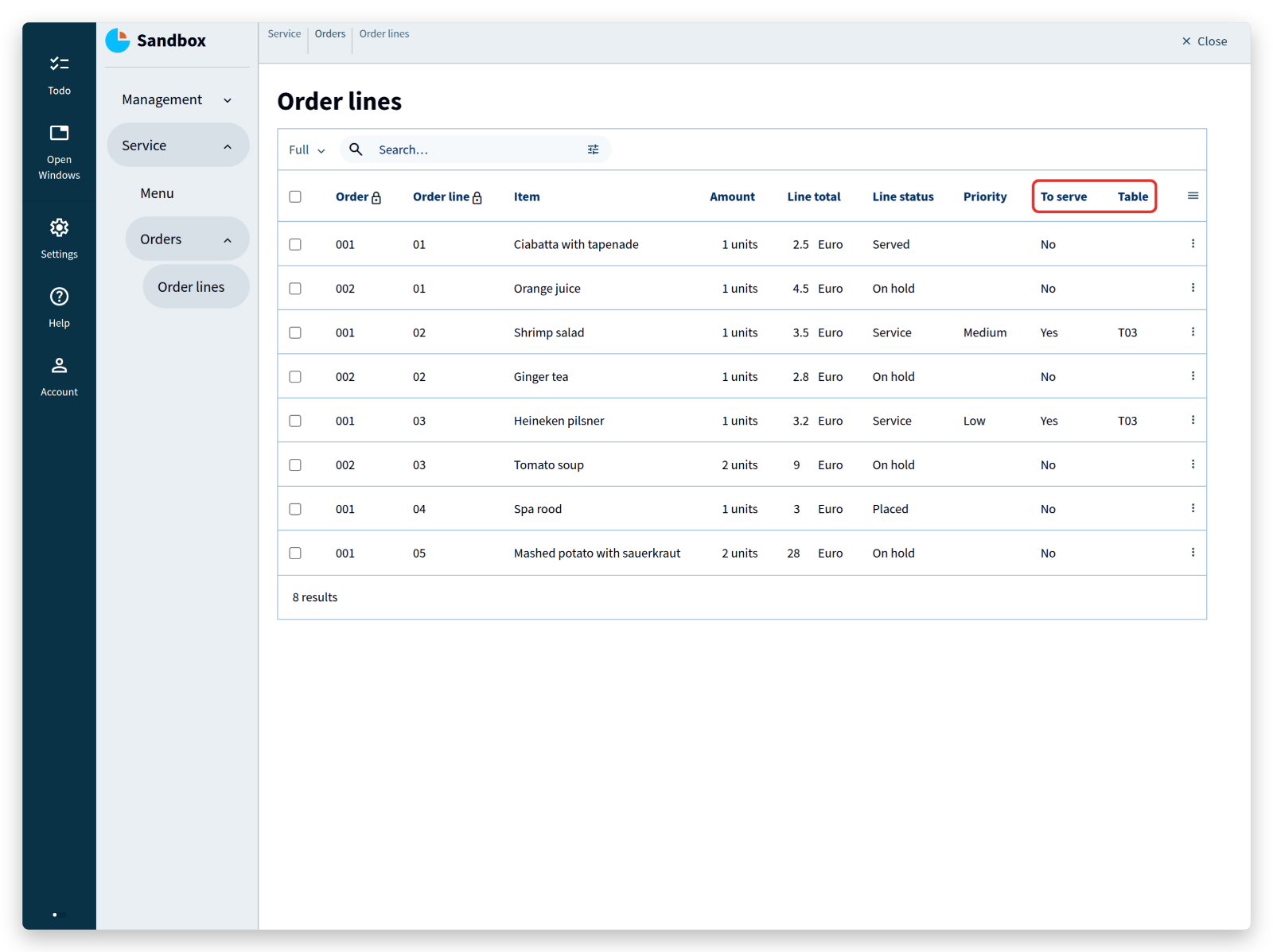
Task: Click T03 in the Heineken pilsner row
Action: pos(1127,421)
